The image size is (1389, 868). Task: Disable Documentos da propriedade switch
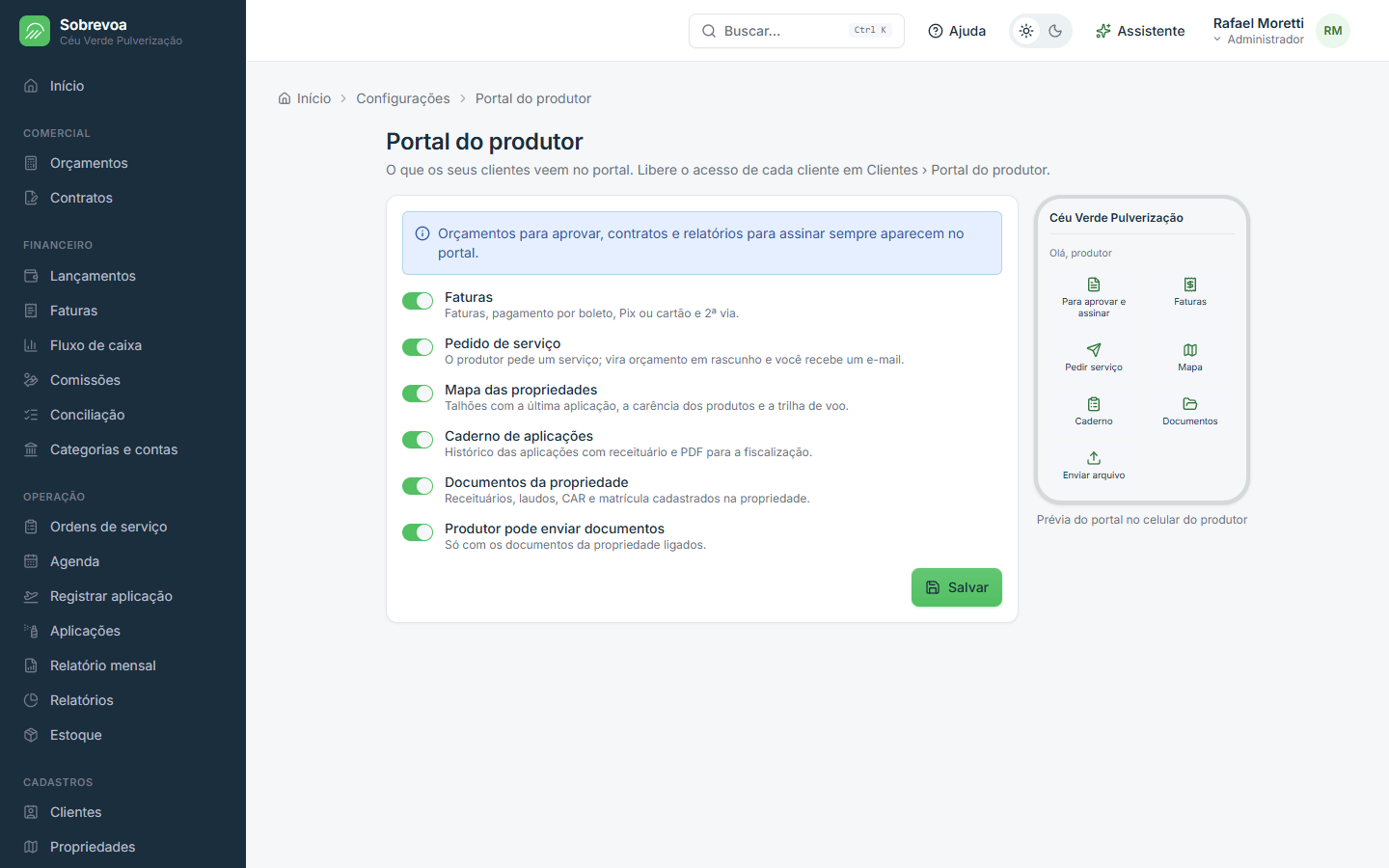pyautogui.click(x=418, y=486)
